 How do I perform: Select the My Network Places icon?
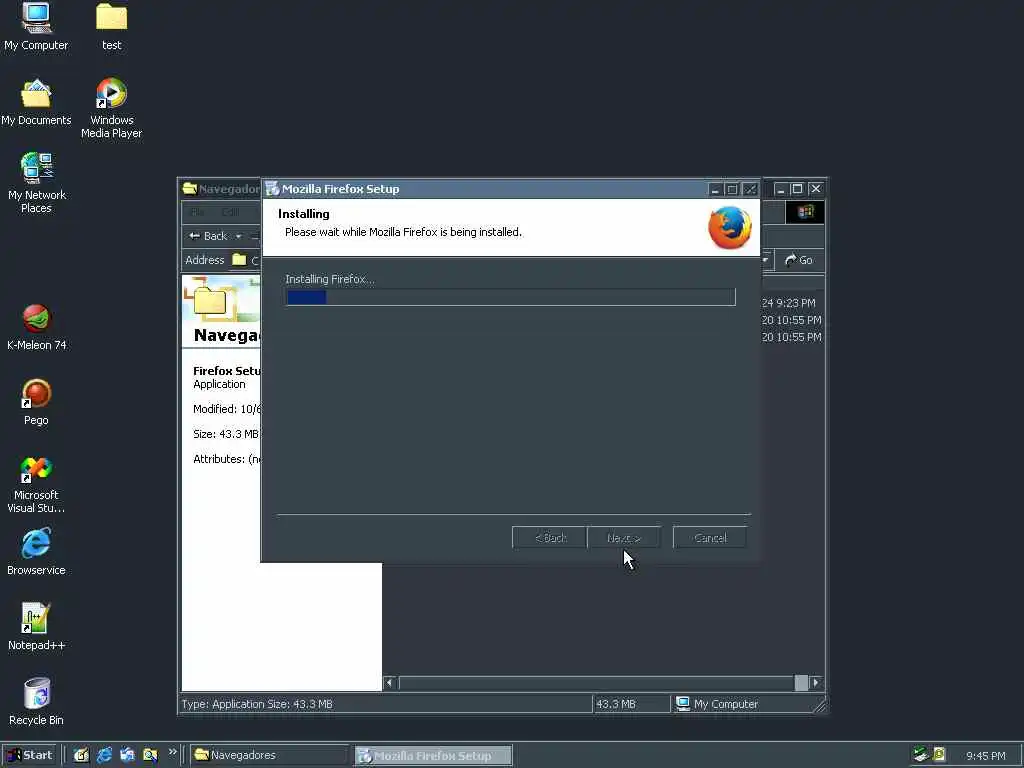click(x=37, y=183)
